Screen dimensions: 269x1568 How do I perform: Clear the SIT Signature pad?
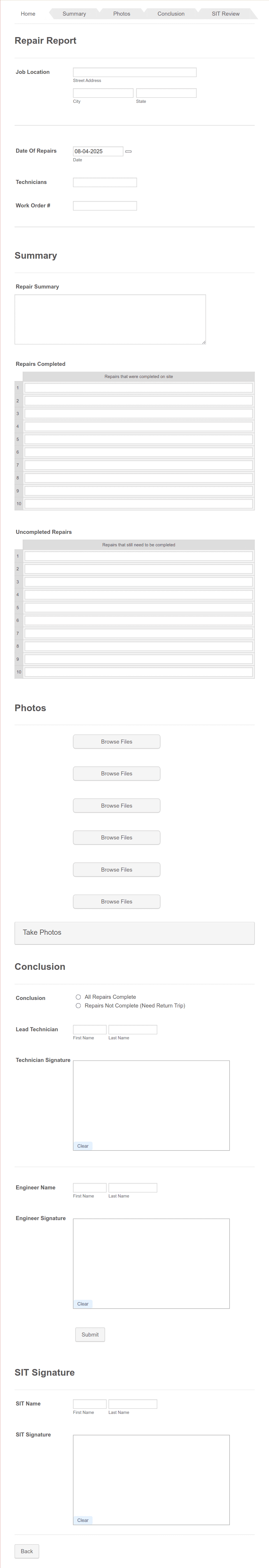pyautogui.click(x=83, y=1520)
